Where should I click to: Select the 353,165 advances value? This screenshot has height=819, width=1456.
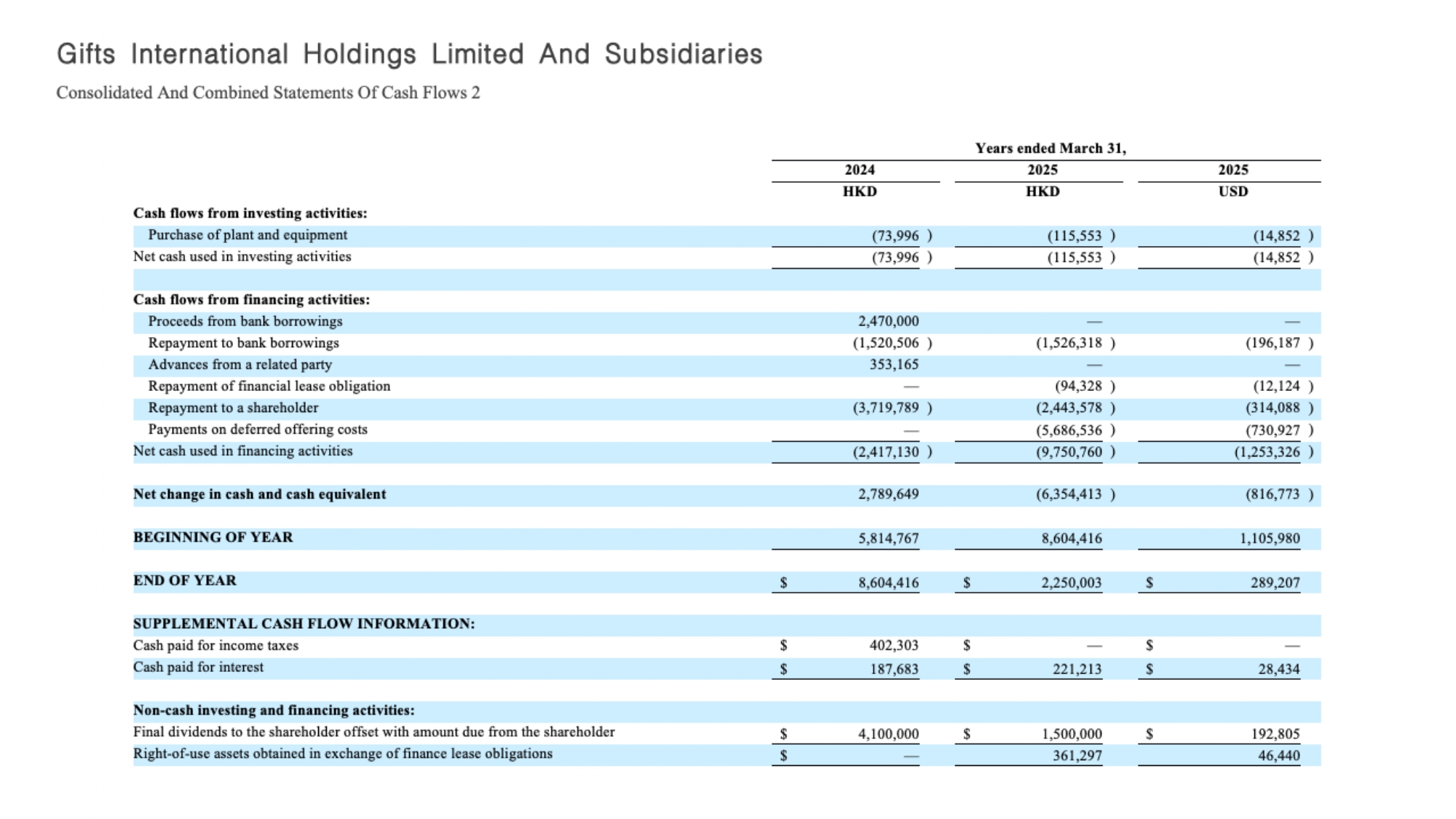(x=894, y=365)
